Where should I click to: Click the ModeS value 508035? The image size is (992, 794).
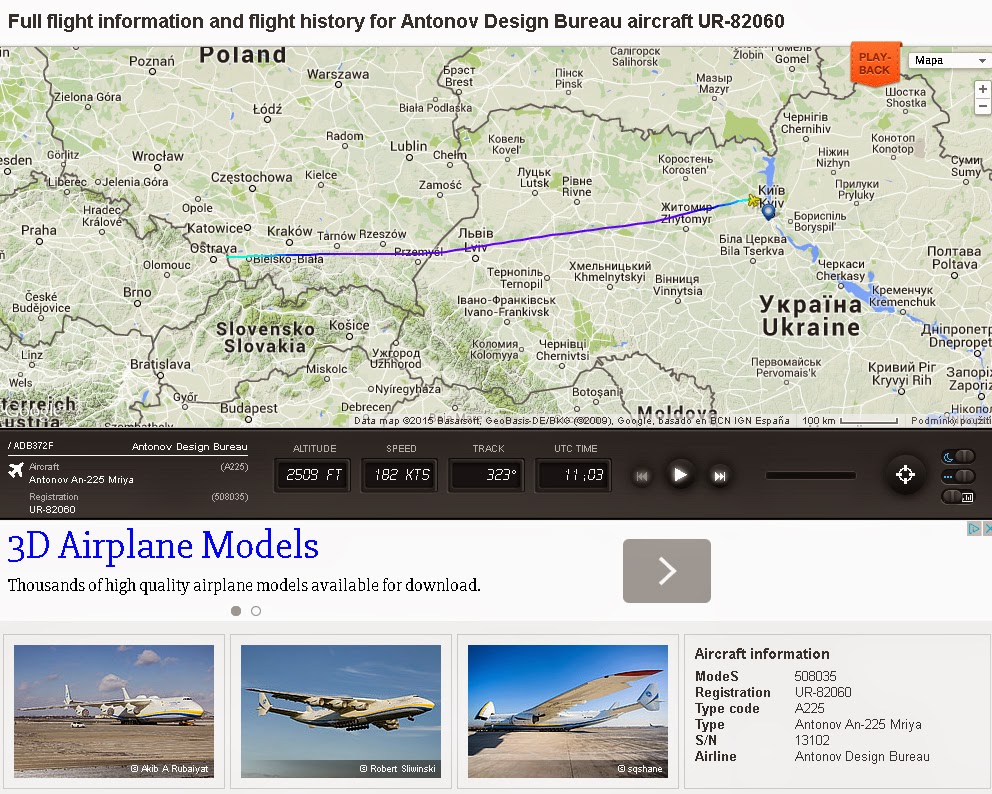click(815, 676)
